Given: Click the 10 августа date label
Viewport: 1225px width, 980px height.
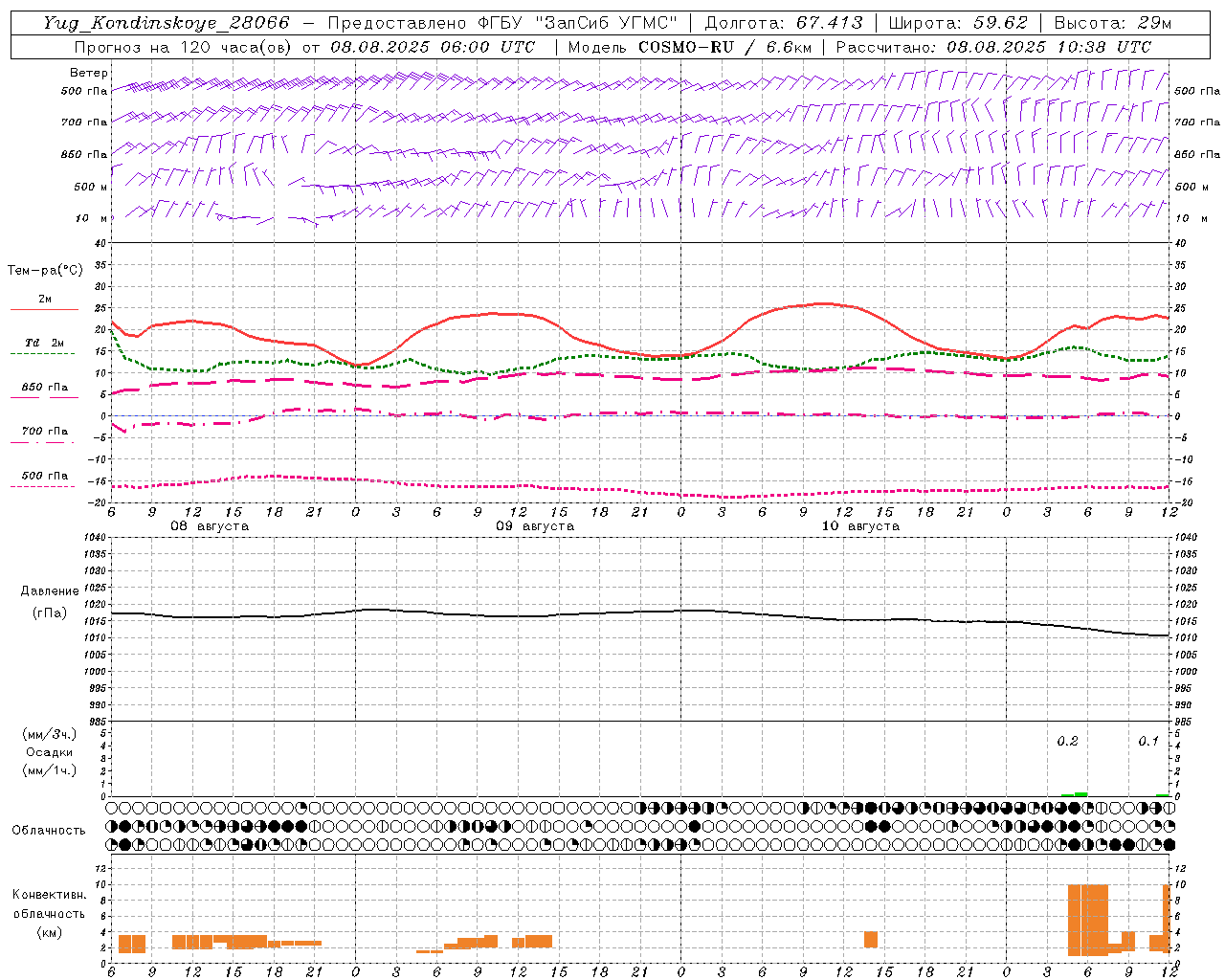Looking at the screenshot, I should pos(860,526).
